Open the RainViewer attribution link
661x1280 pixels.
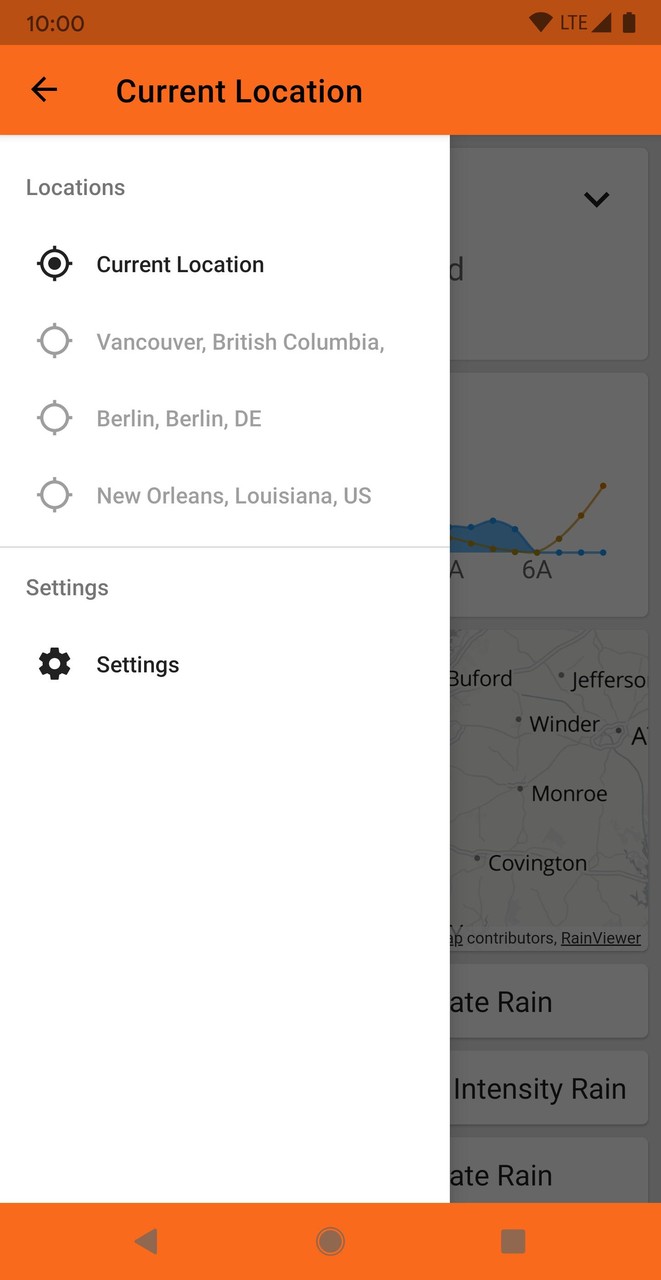click(x=600, y=937)
